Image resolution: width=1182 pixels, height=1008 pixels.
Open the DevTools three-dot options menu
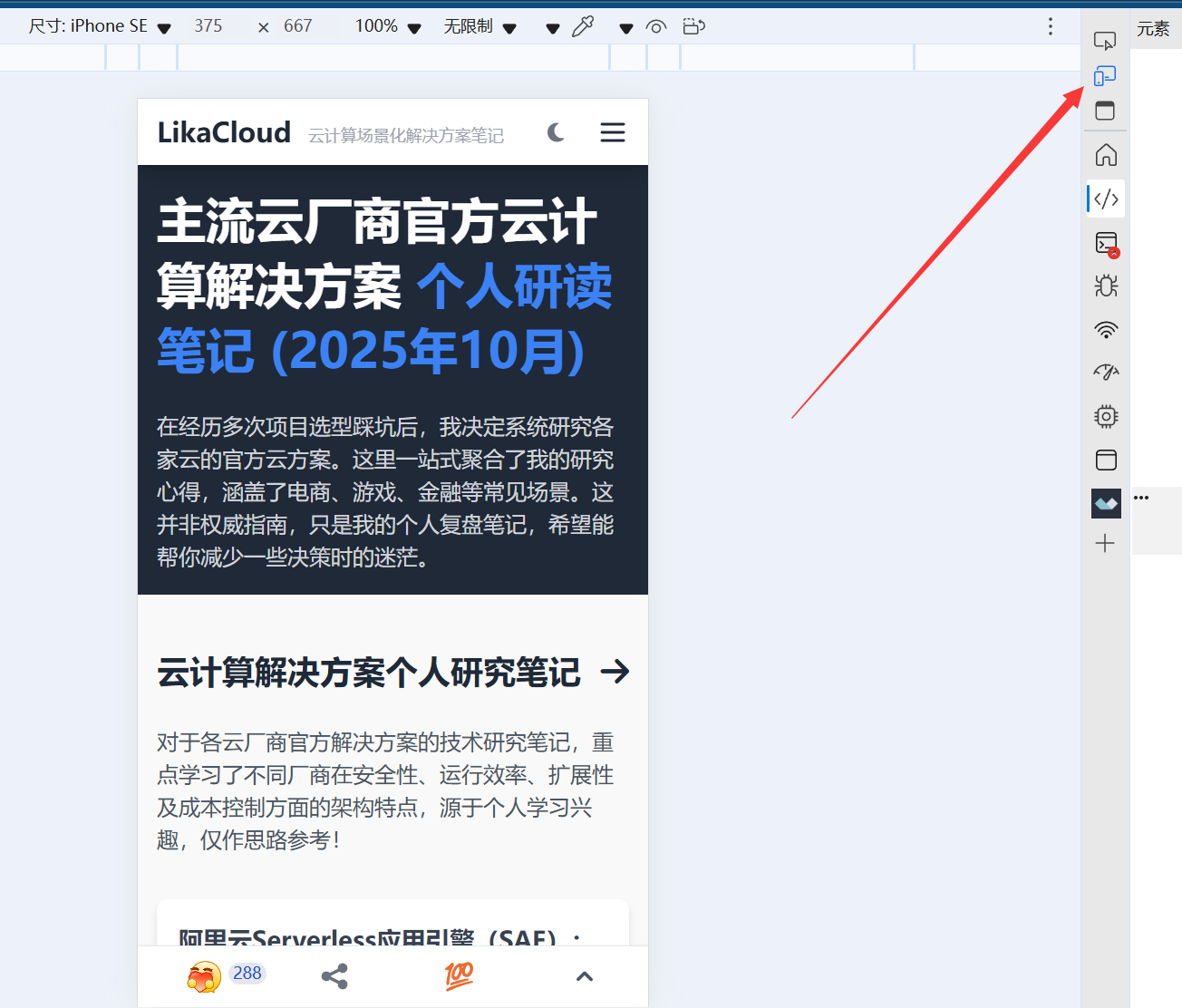[1050, 26]
